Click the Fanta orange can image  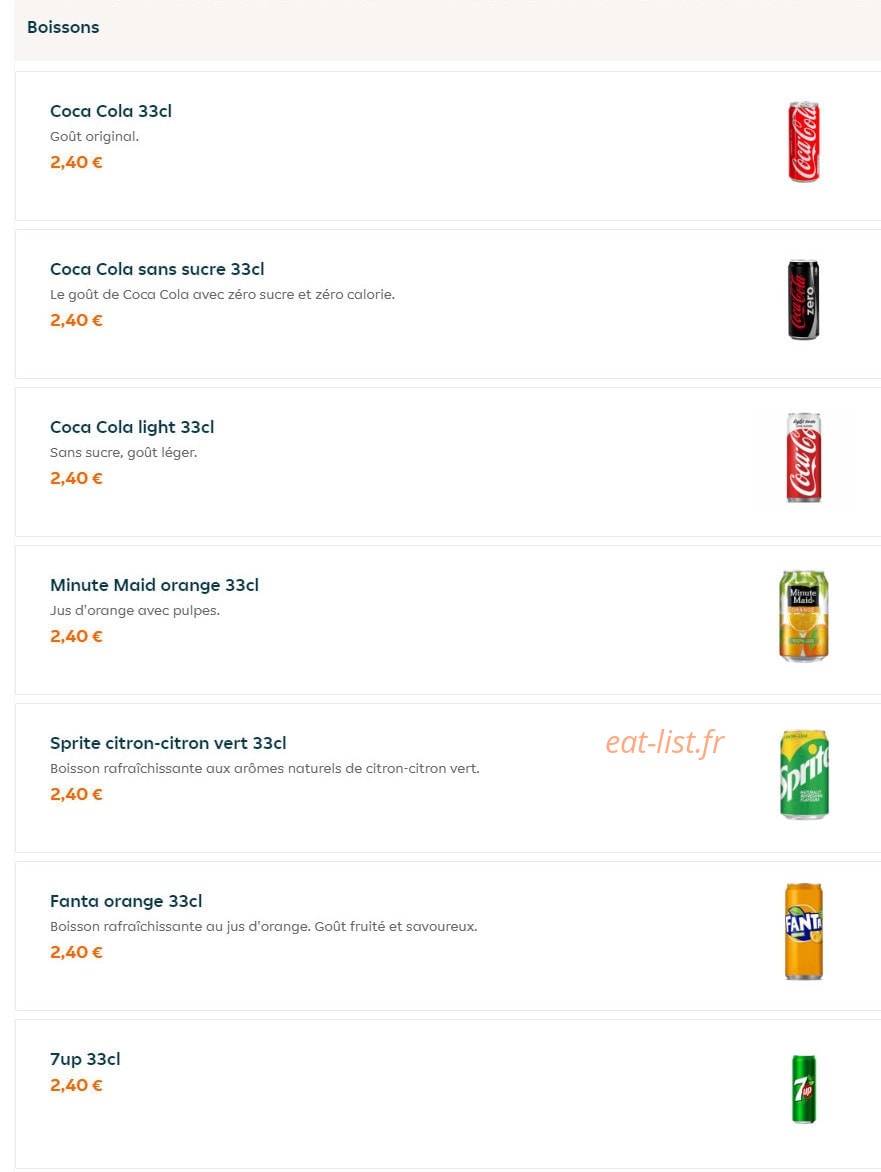(803, 931)
